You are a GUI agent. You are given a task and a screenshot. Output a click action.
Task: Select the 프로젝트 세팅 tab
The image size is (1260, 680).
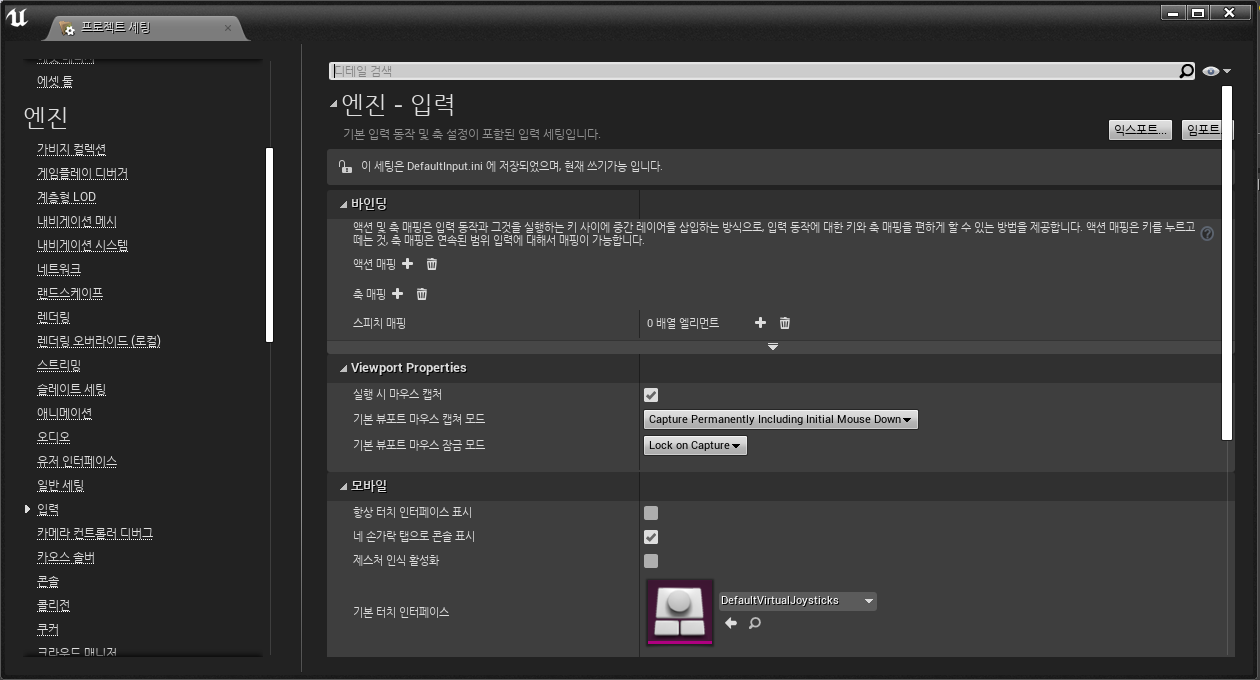(146, 28)
